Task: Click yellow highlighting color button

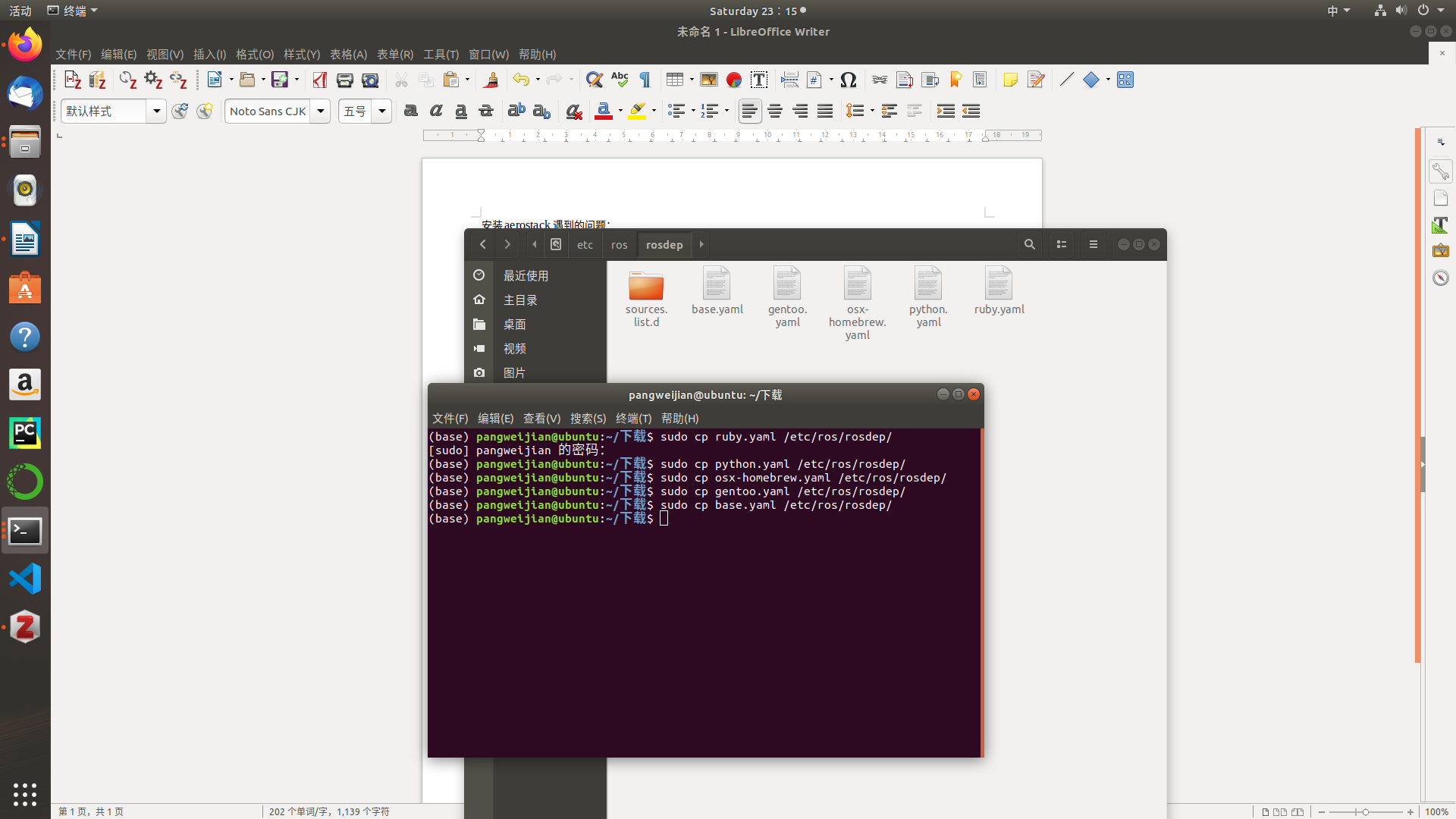Action: (x=637, y=111)
